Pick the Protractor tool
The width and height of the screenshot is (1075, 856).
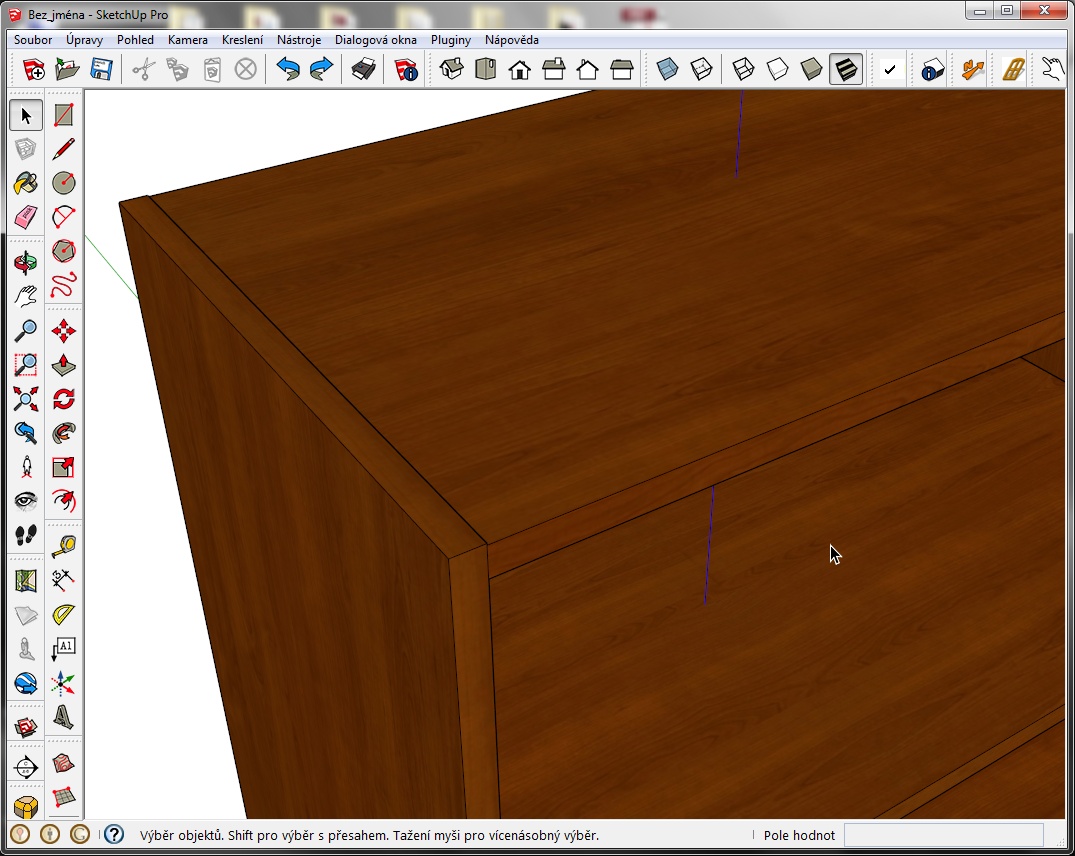click(x=64, y=613)
